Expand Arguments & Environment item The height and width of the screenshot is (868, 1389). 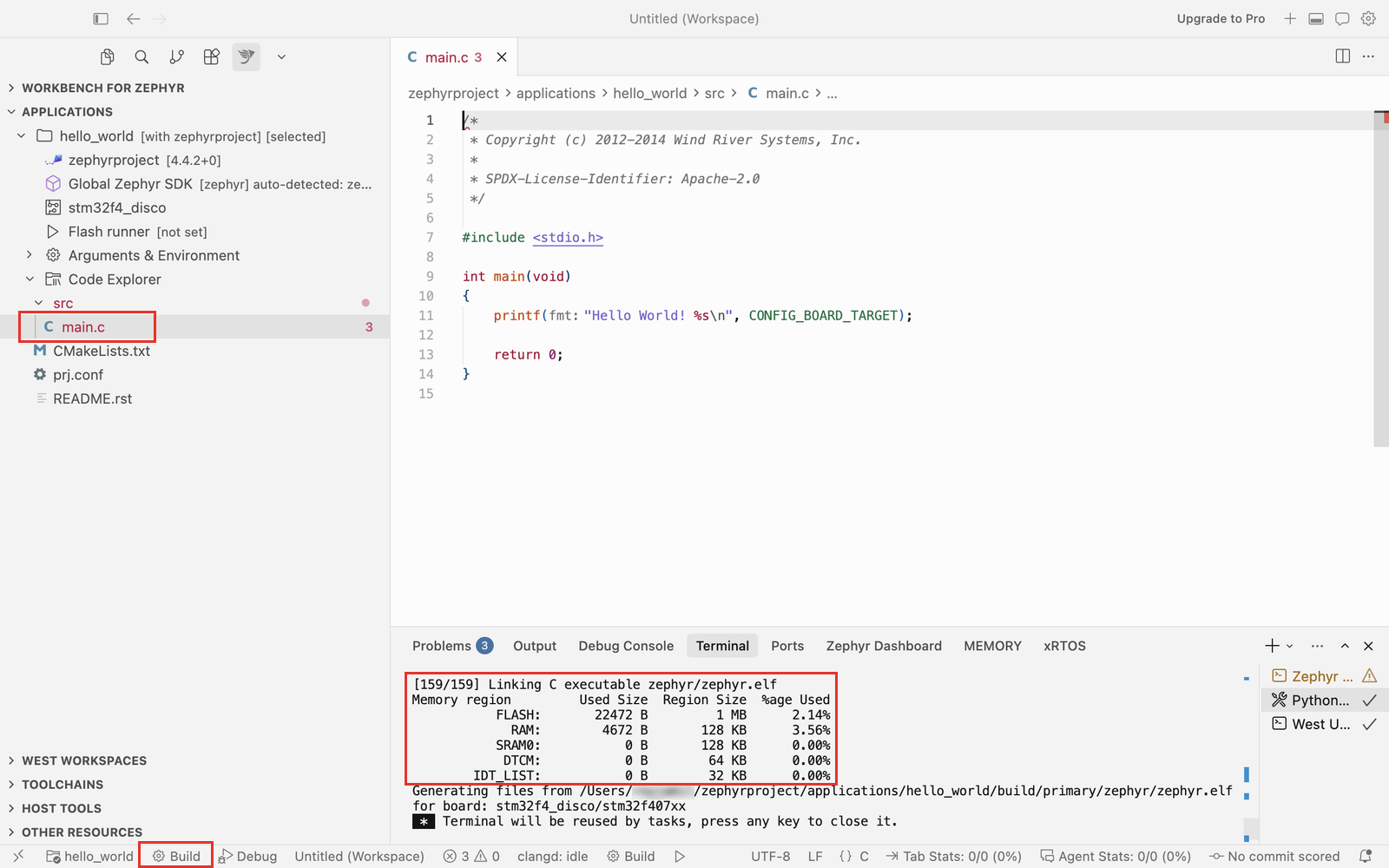point(30,255)
